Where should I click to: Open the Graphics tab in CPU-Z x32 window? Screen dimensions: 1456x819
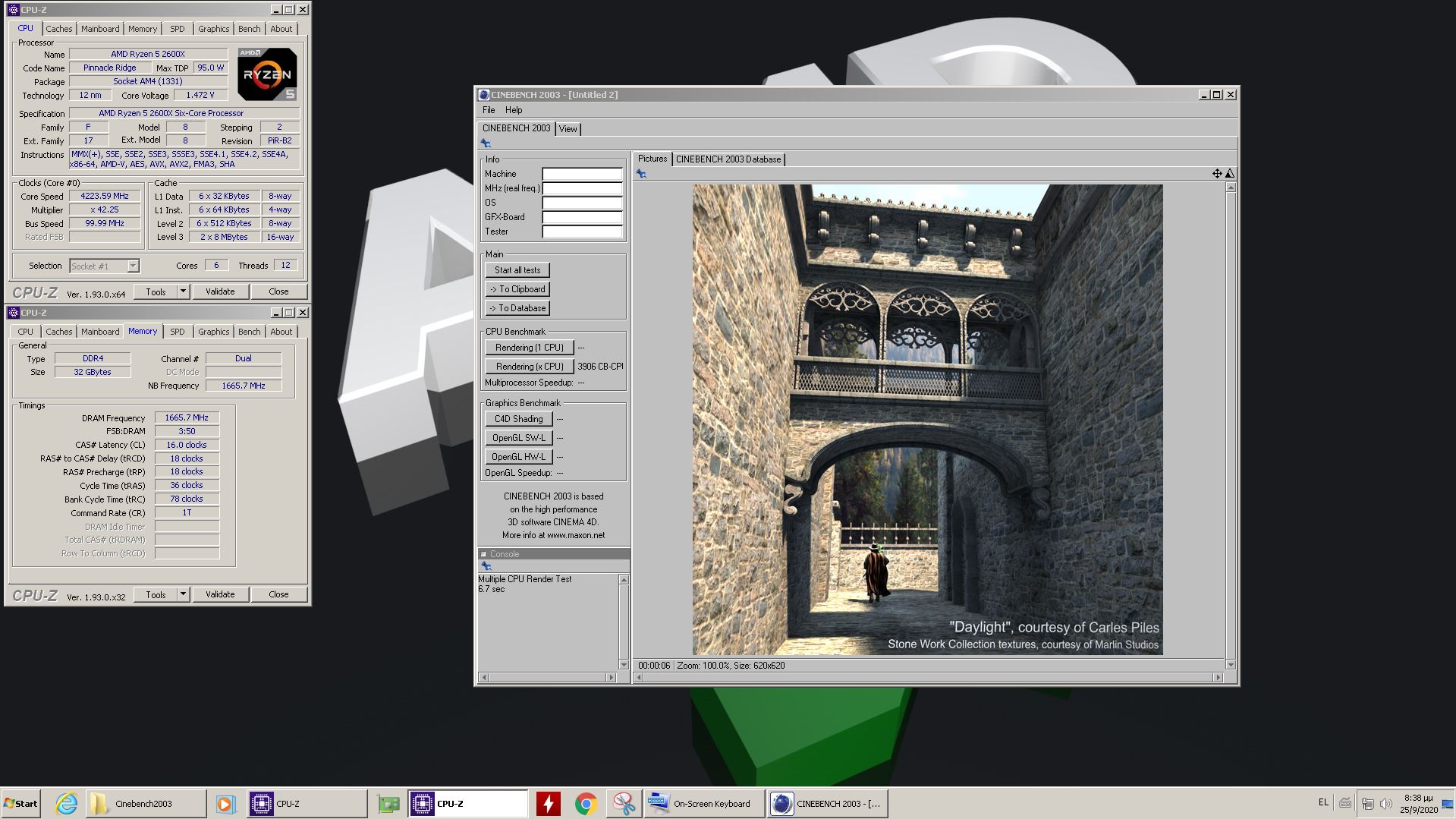213,332
